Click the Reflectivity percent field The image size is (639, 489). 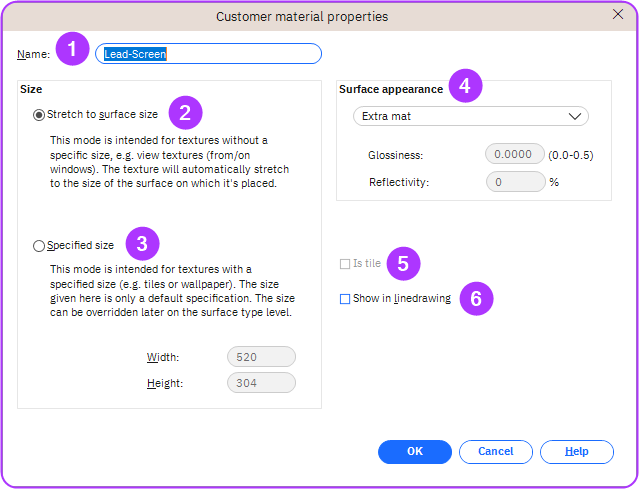pos(514,182)
